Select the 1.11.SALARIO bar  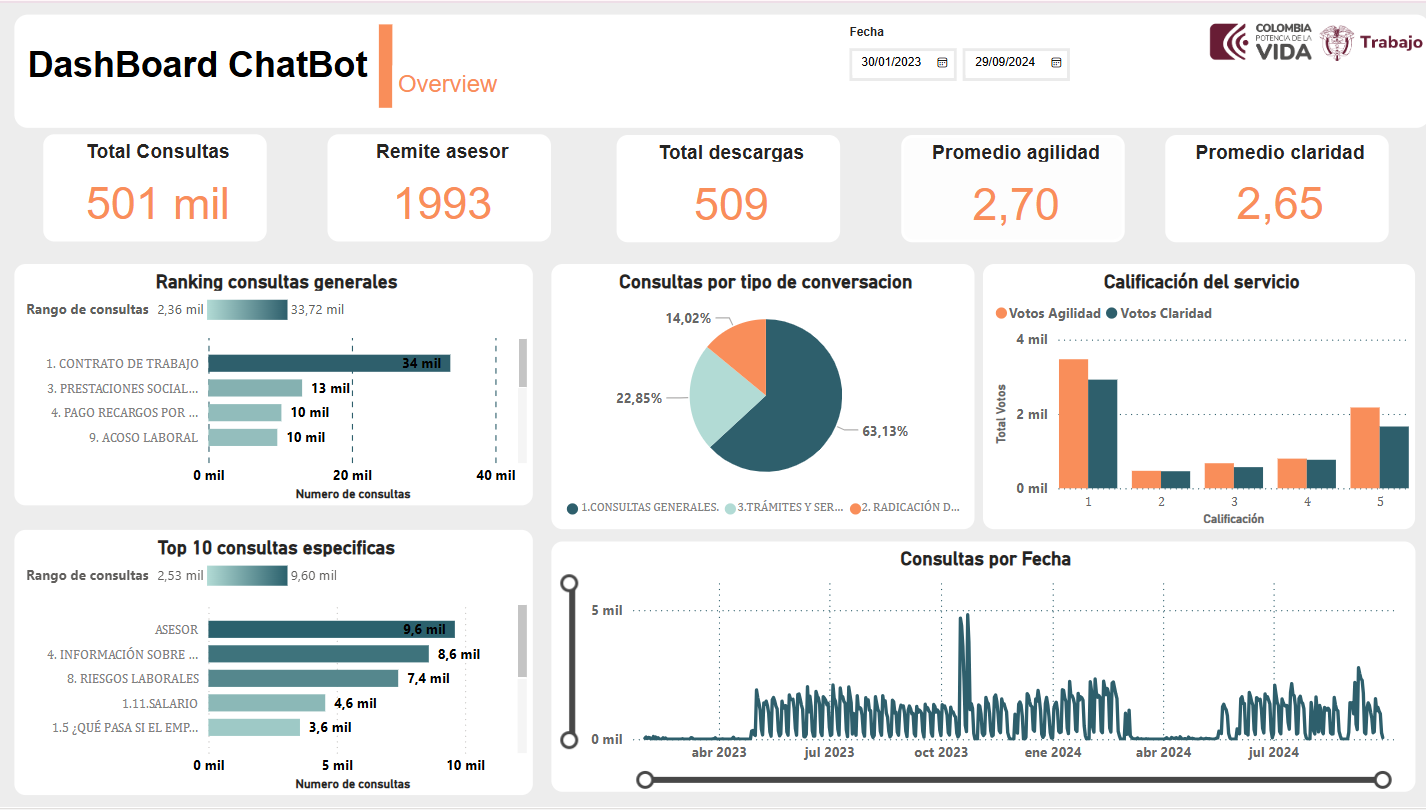pyautogui.click(x=267, y=703)
